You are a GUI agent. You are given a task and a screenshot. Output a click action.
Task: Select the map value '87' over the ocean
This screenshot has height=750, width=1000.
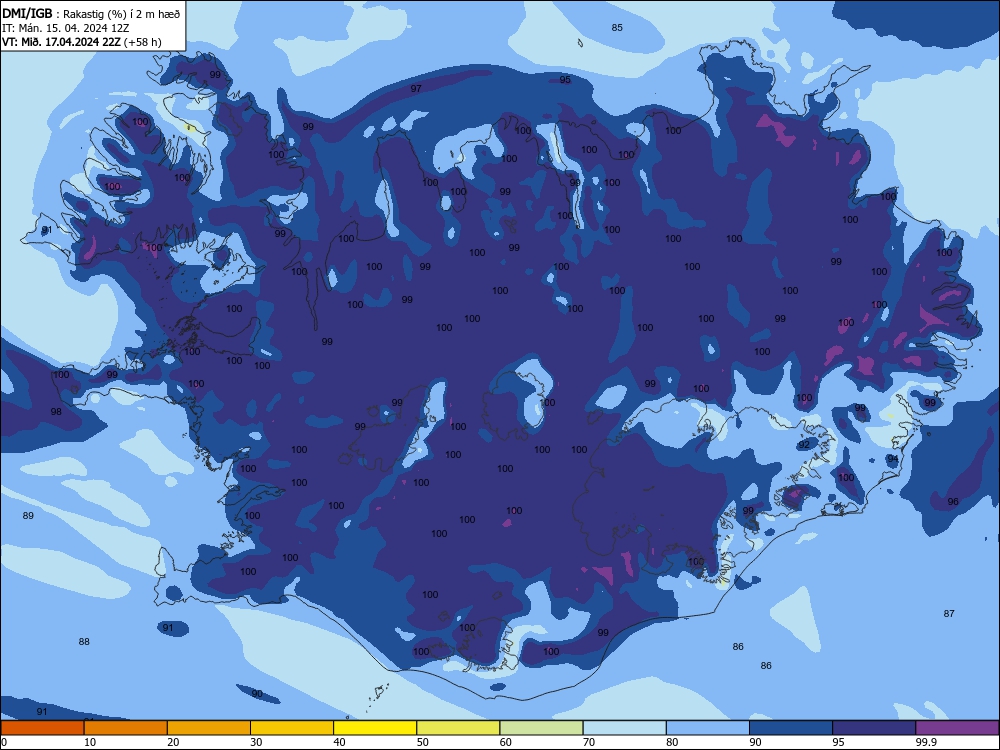(949, 614)
